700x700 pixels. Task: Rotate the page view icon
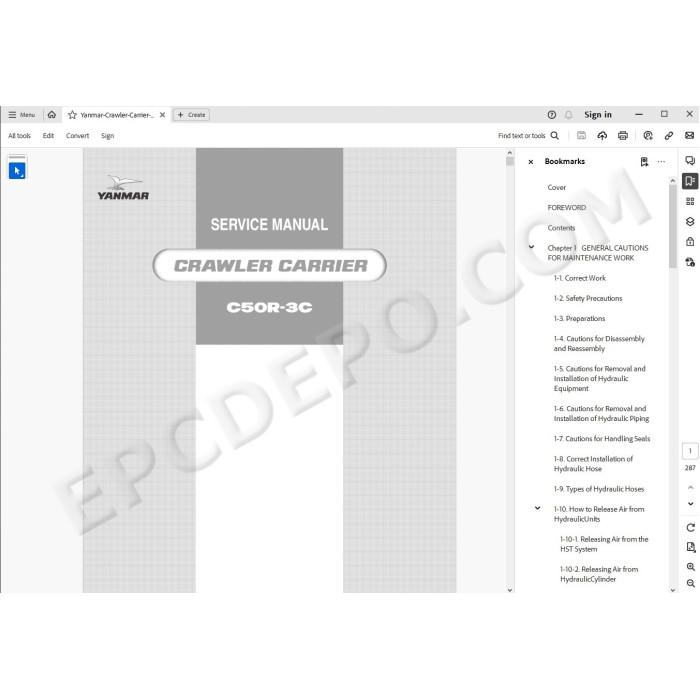(x=690, y=528)
